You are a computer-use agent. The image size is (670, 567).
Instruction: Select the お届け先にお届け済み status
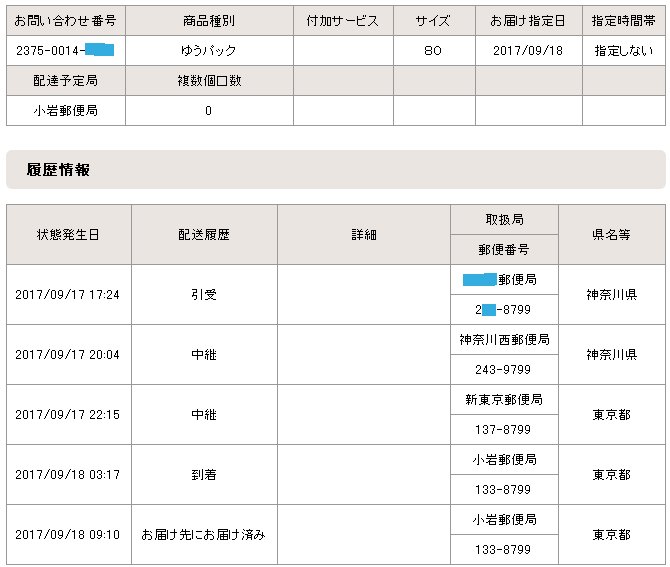pyautogui.click(x=204, y=535)
